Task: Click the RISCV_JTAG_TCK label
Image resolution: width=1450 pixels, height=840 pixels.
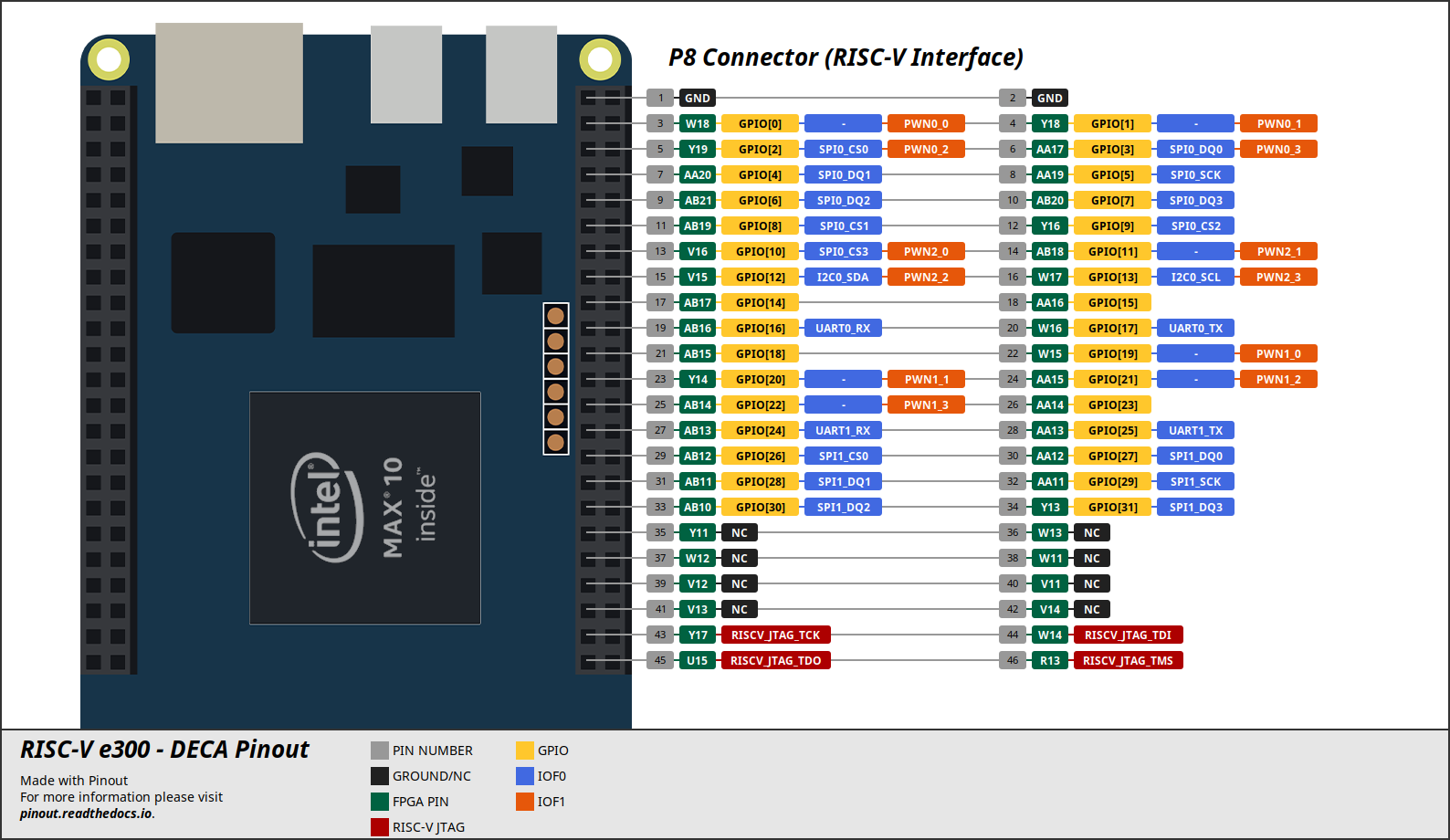Action: (776, 635)
